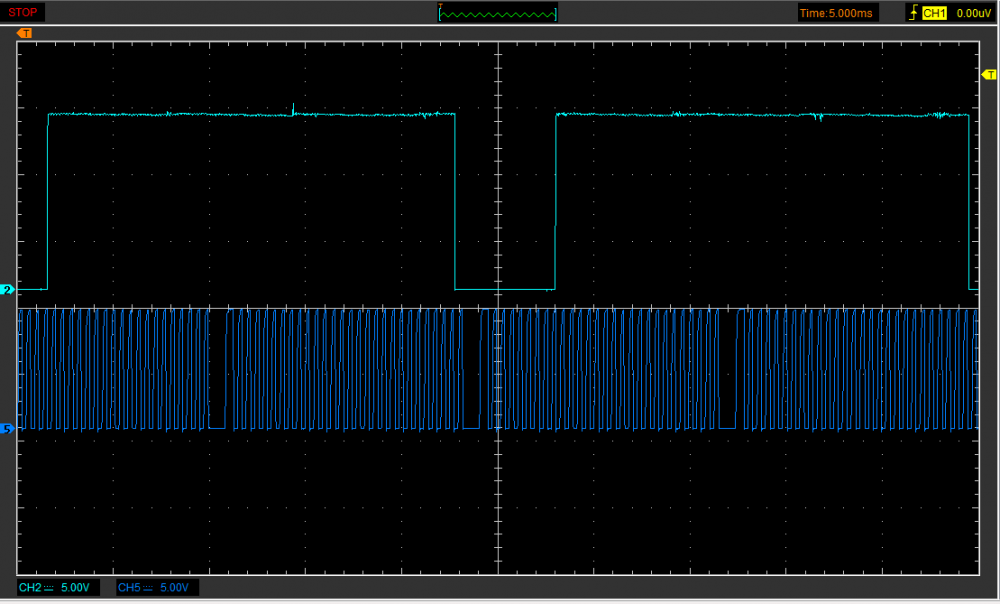Select the Time 5.000ms timebase readout
Screen dimensions: 1000x604
[x=838, y=13]
